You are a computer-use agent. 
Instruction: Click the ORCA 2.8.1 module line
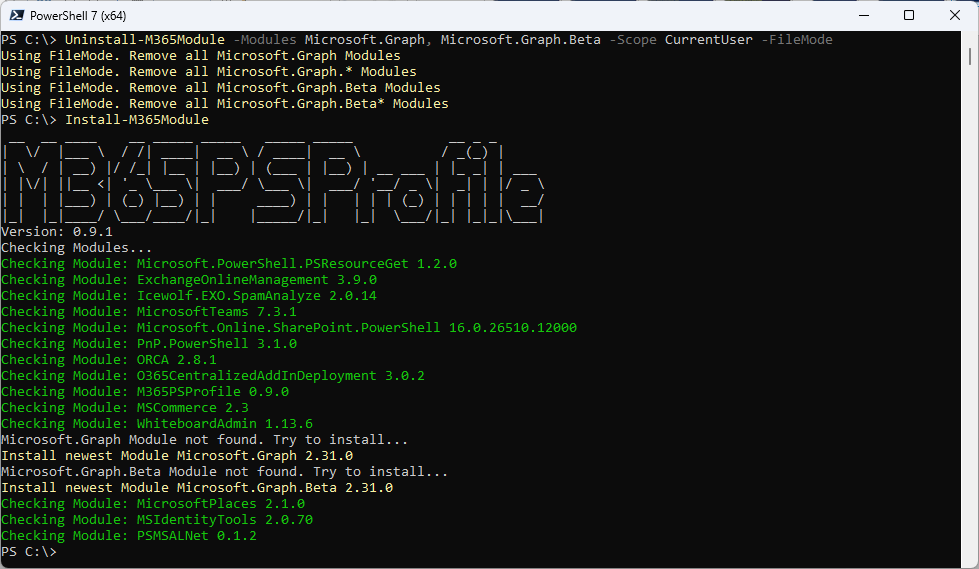point(108,360)
